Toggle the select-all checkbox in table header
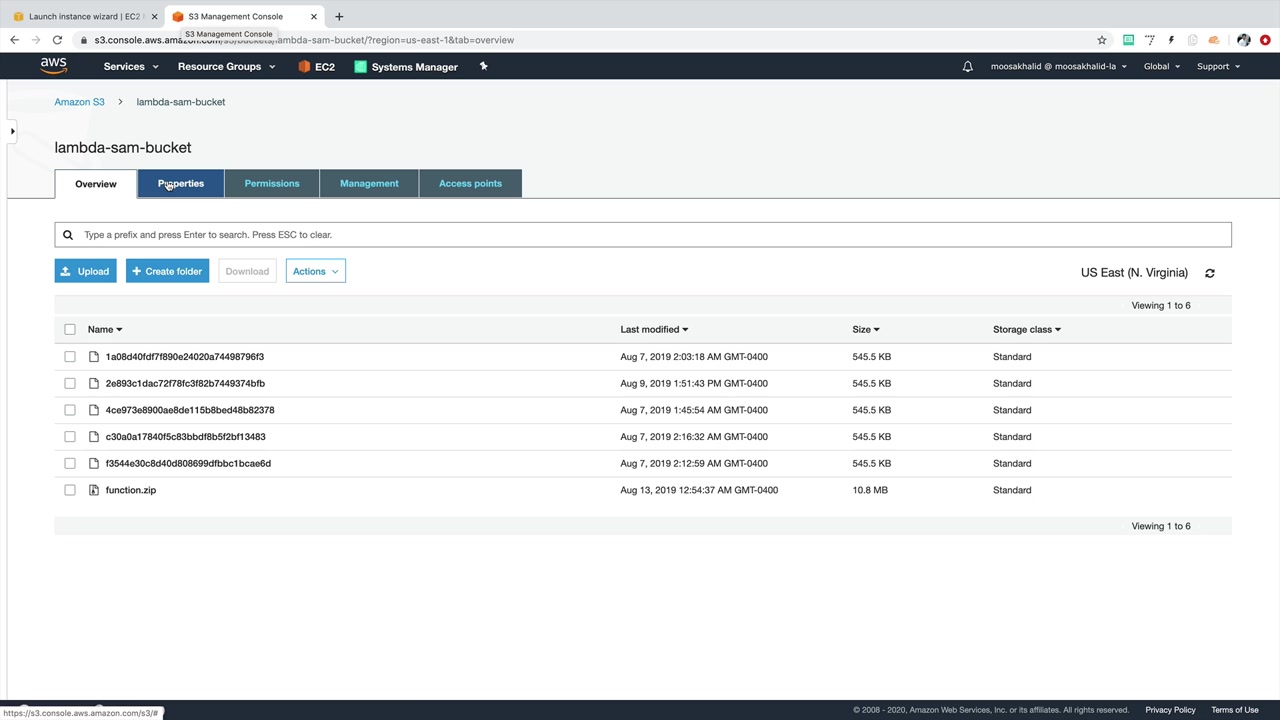Image resolution: width=1280 pixels, height=720 pixels. [x=70, y=329]
